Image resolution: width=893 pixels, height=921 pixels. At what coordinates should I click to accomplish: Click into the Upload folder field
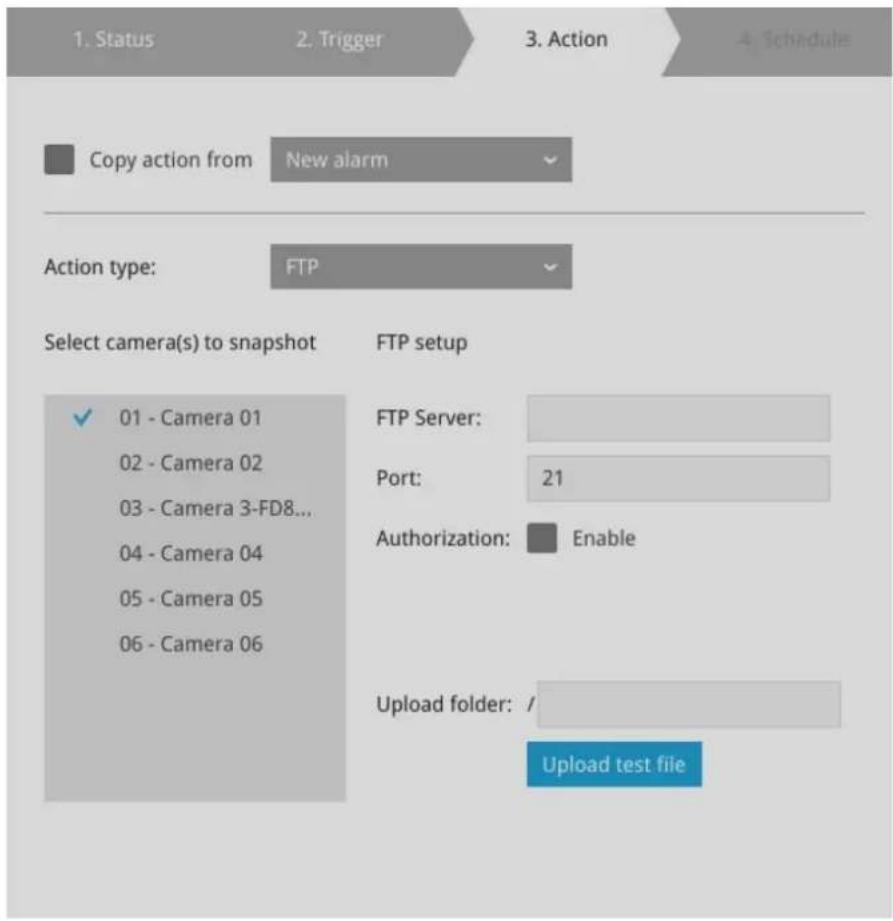689,704
